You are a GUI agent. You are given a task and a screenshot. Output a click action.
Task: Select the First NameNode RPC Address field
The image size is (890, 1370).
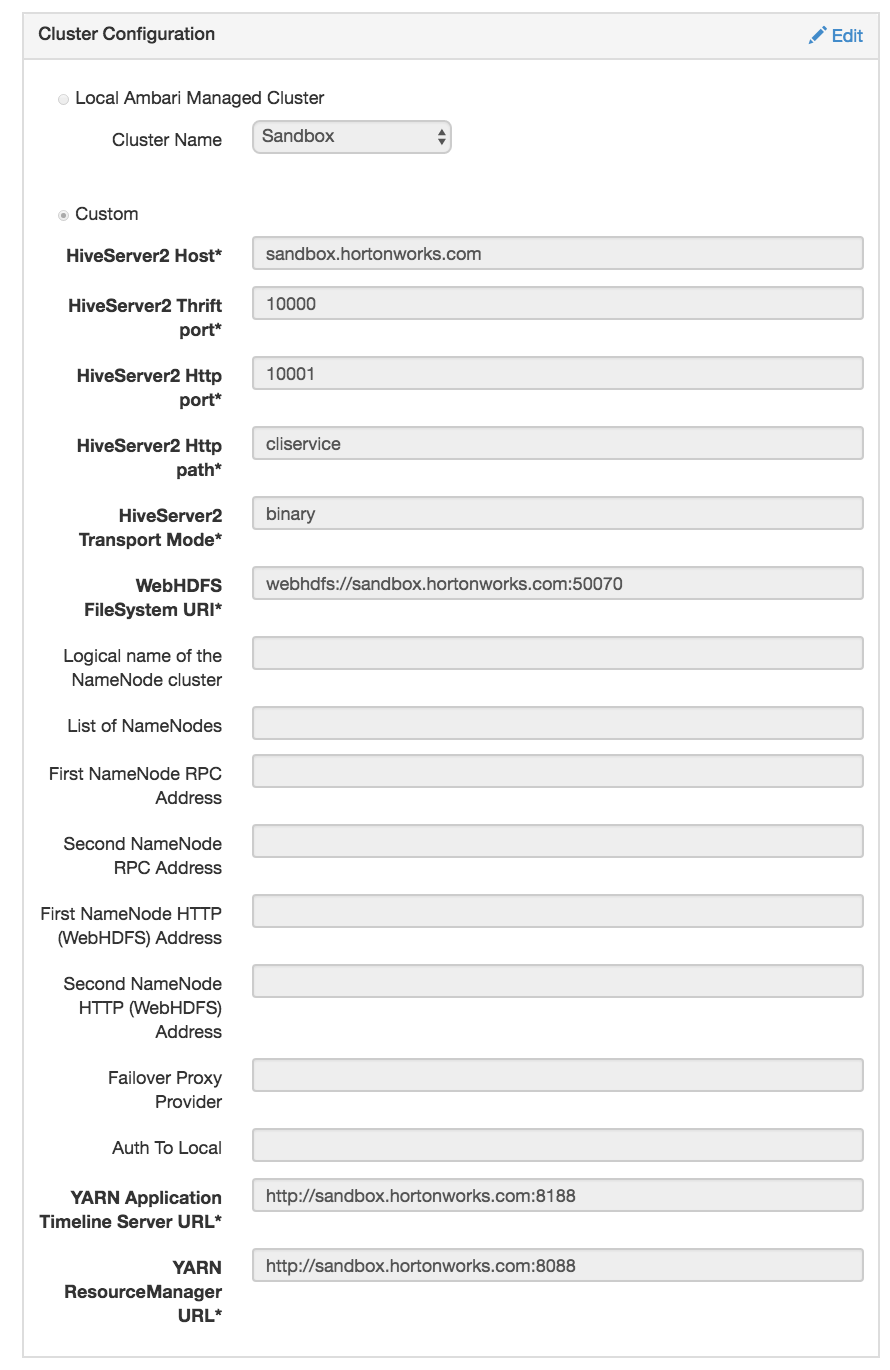tap(558, 770)
